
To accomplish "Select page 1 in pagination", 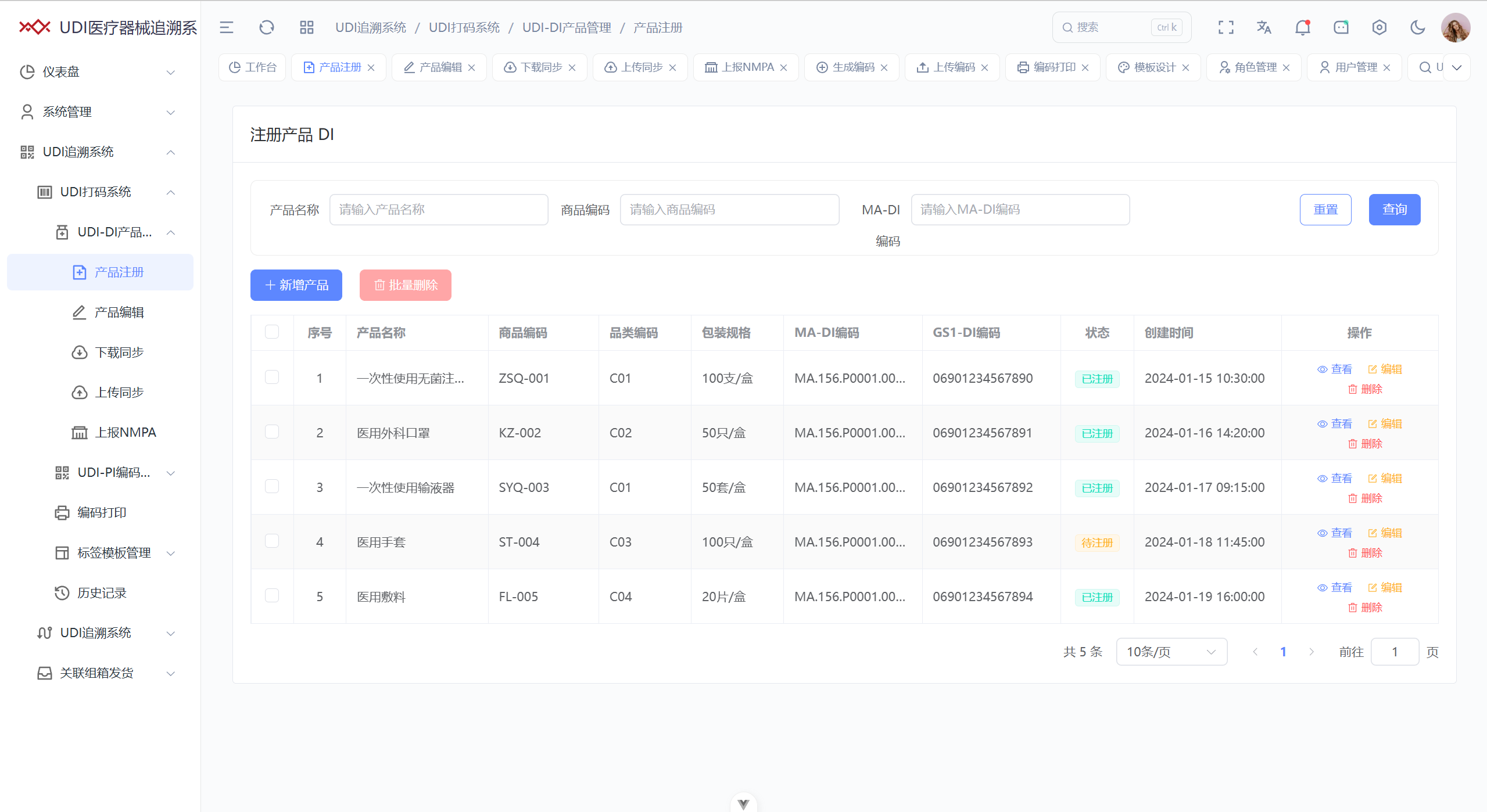I will pyautogui.click(x=1283, y=652).
